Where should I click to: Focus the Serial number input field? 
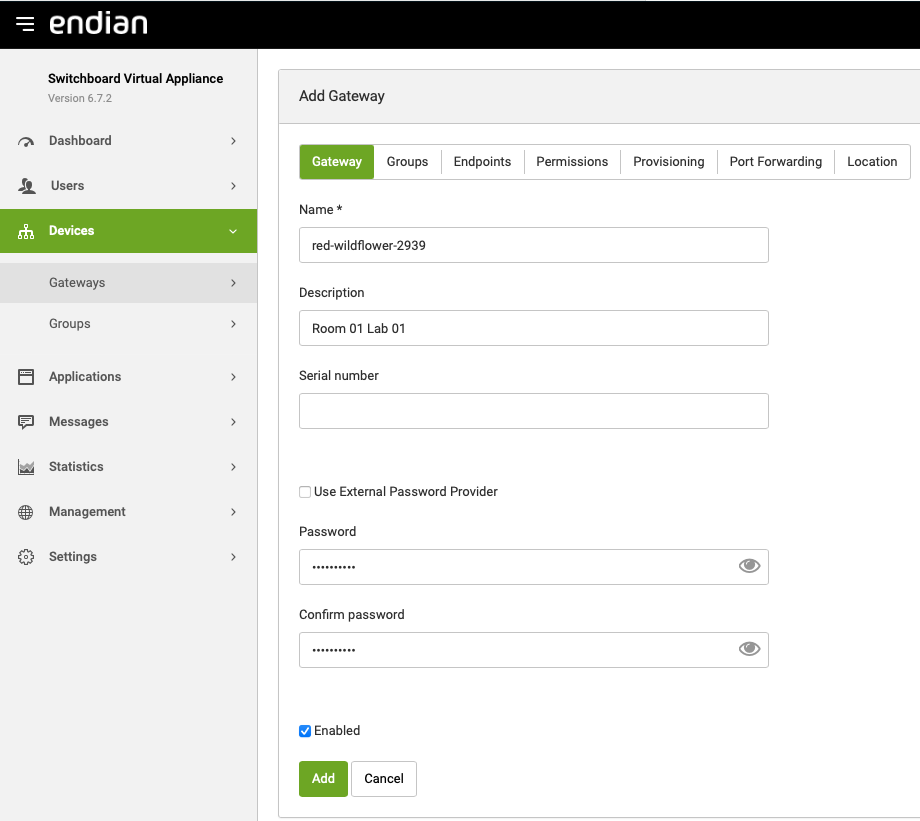pyautogui.click(x=533, y=411)
